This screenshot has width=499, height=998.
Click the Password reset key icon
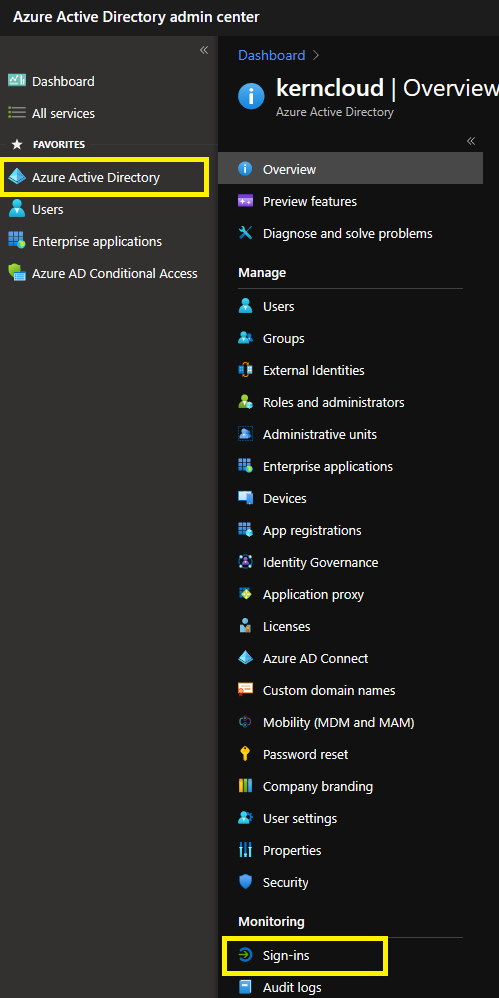click(x=245, y=754)
